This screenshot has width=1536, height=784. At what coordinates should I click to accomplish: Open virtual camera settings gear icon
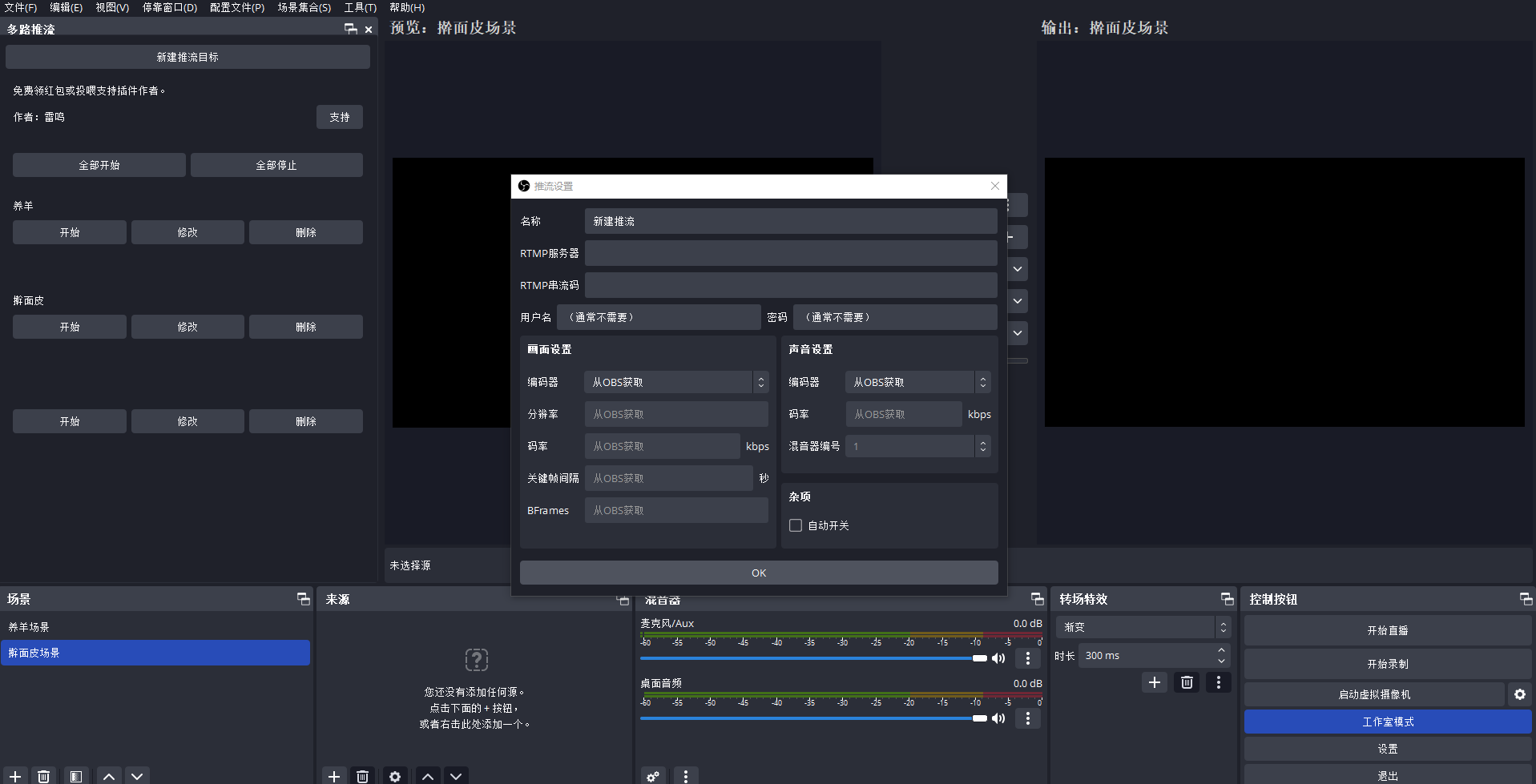1520,694
